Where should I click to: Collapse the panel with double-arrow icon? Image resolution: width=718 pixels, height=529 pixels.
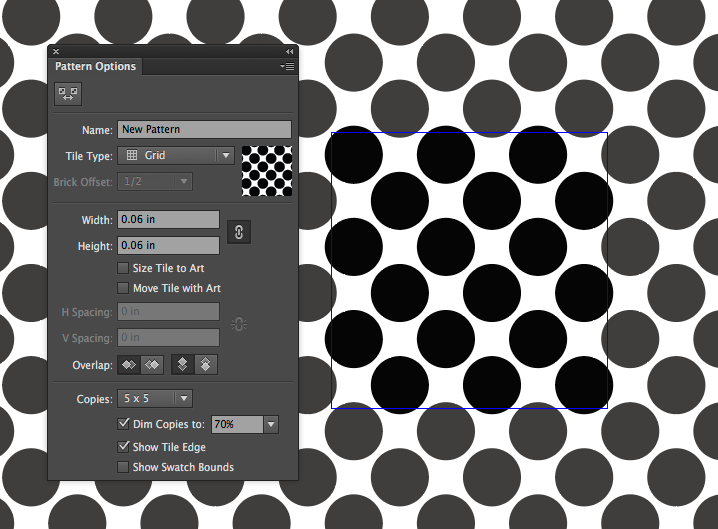tap(289, 51)
